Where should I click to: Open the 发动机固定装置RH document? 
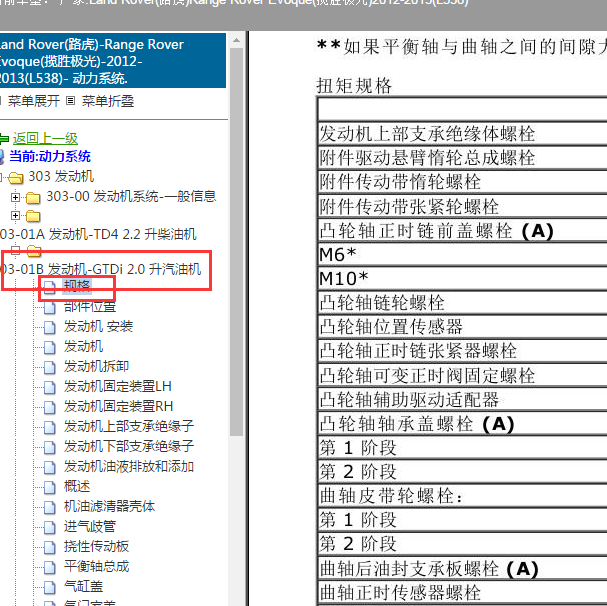click(x=118, y=407)
